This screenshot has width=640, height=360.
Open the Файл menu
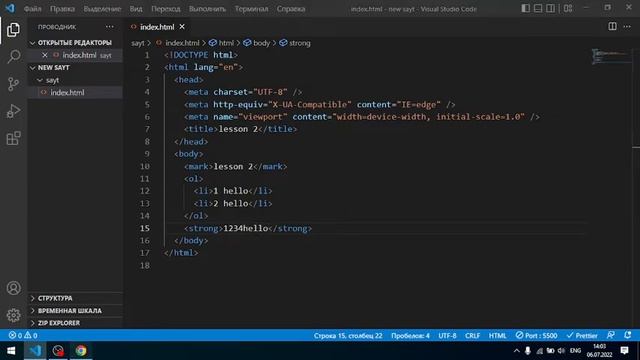tap(32, 9)
